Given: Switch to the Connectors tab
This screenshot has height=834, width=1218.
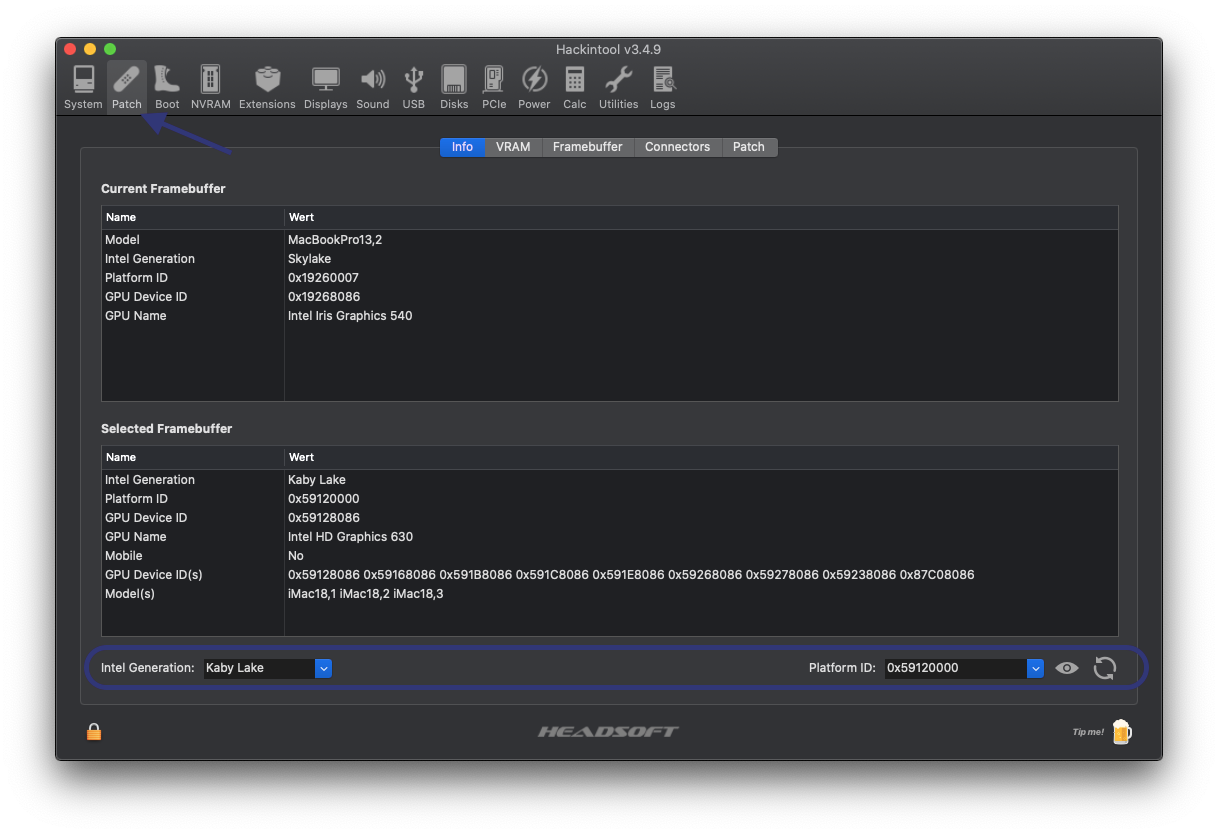Looking at the screenshot, I should pyautogui.click(x=677, y=147).
